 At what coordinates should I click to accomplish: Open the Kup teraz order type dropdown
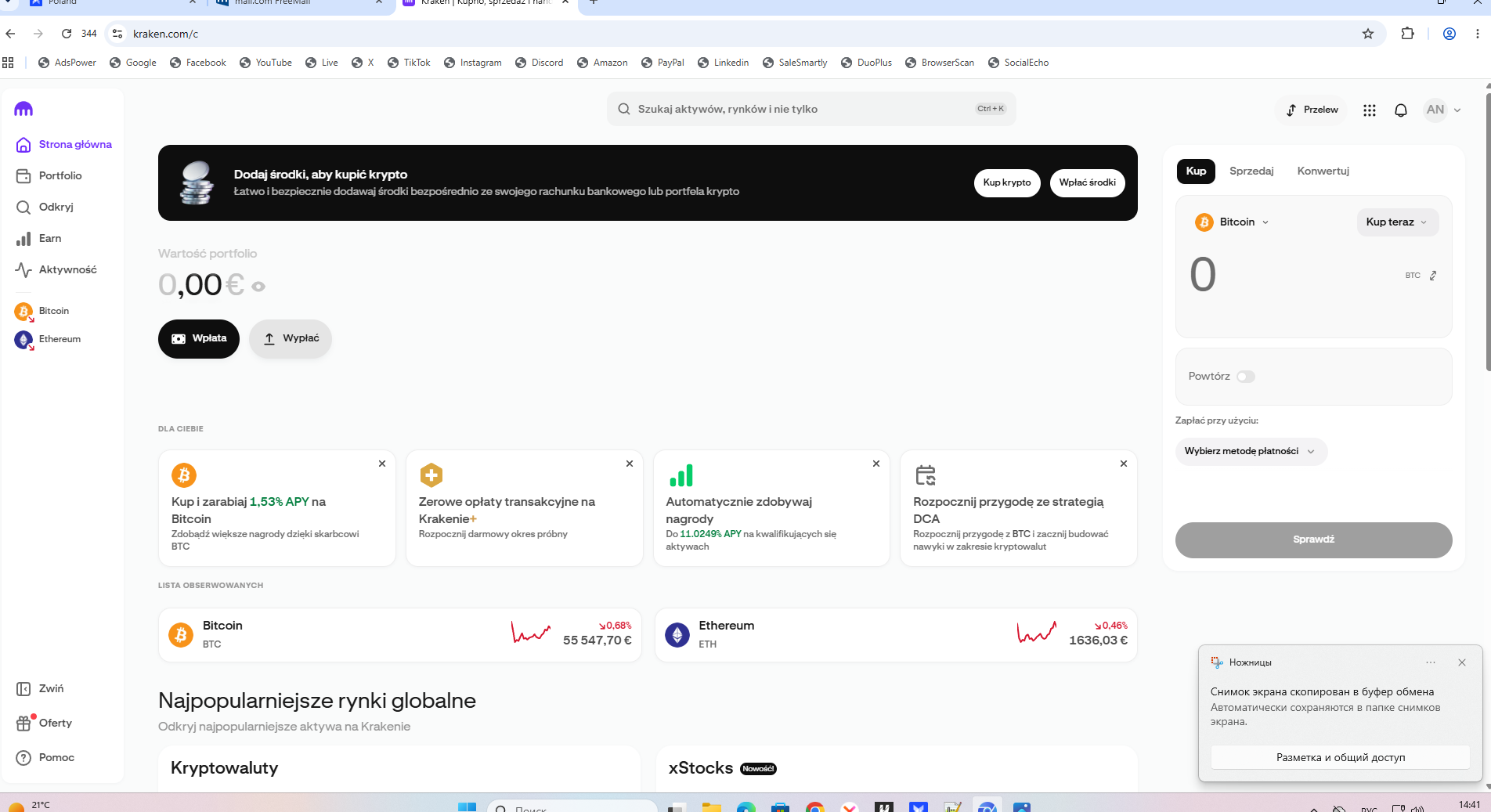(x=1397, y=222)
